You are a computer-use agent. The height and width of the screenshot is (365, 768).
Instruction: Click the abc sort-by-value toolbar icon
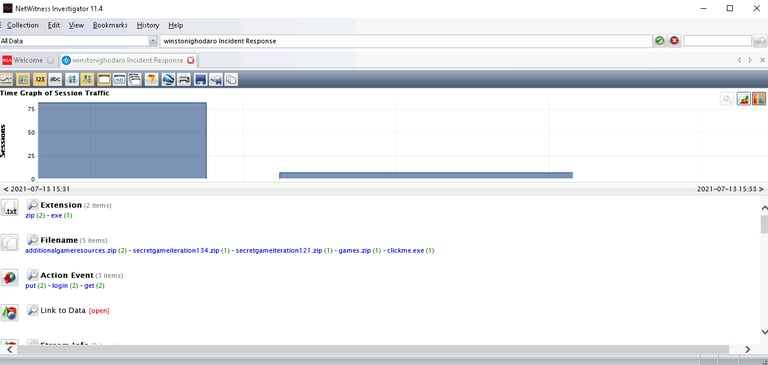click(x=55, y=79)
